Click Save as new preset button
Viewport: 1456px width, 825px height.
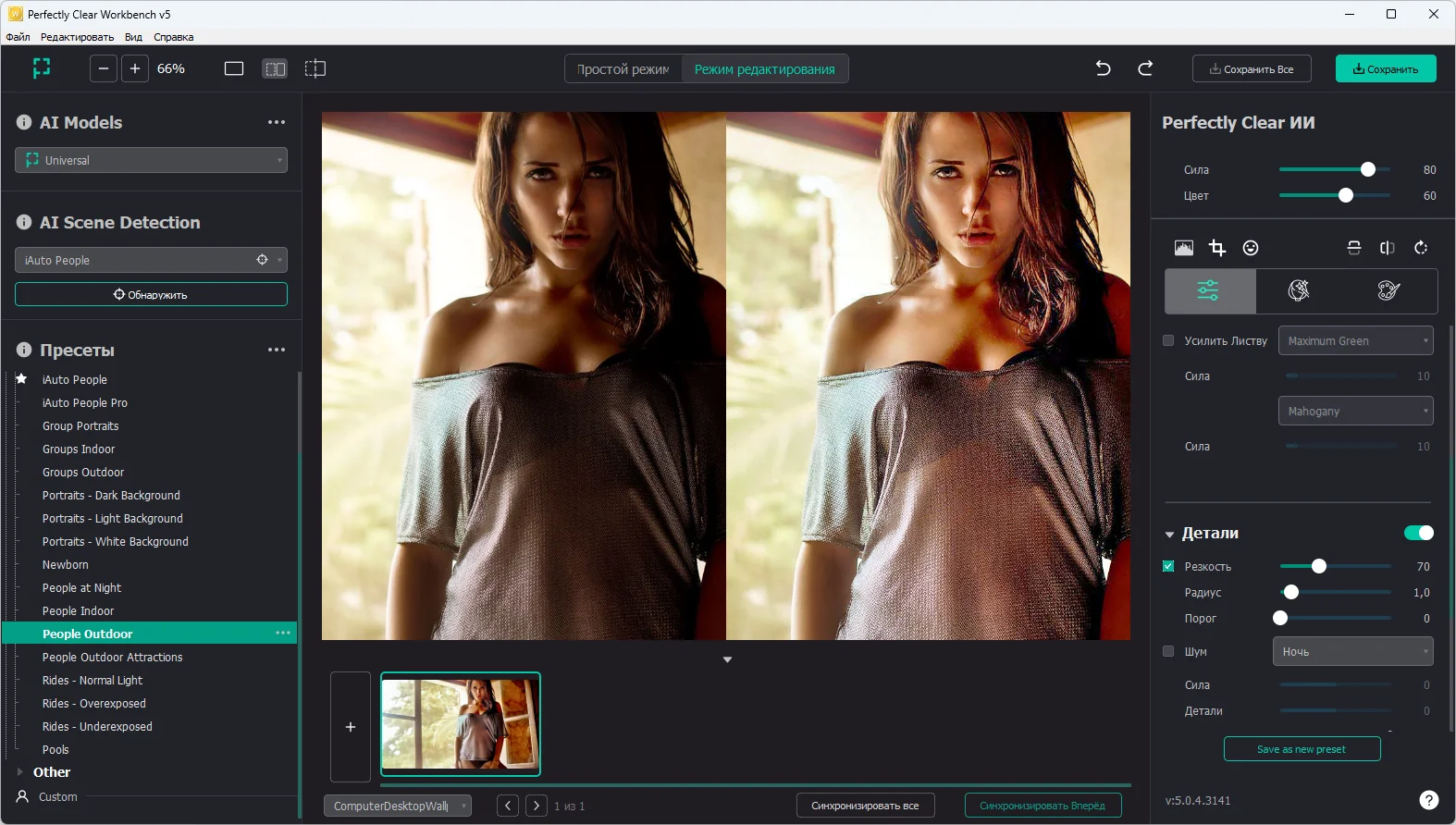coord(1302,749)
